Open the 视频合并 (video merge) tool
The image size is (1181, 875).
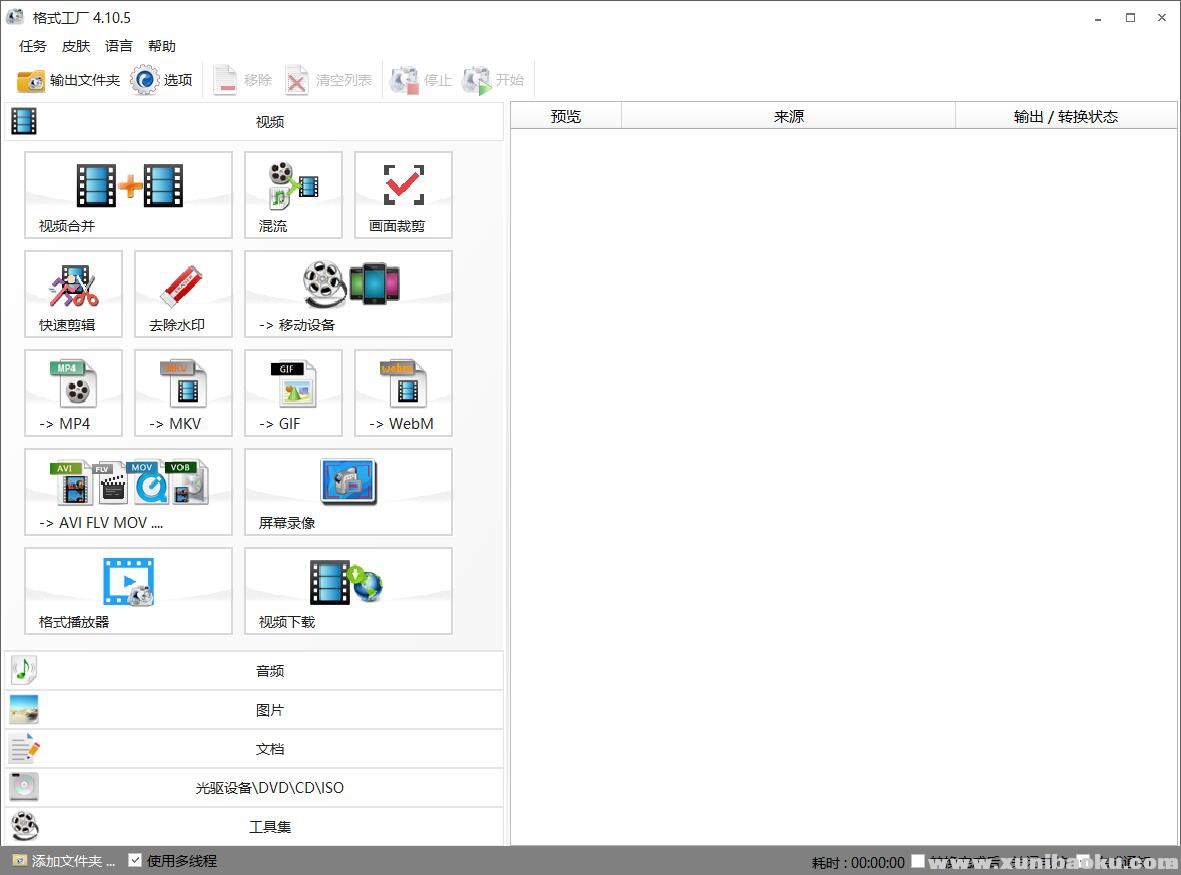coord(128,194)
